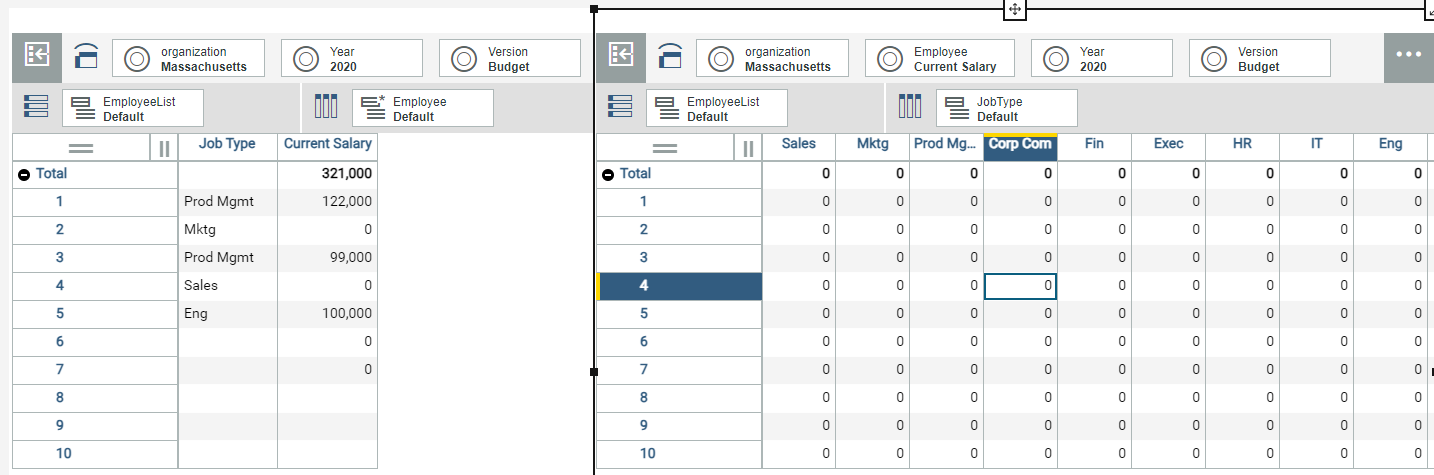Open the Version Budget selector in the left view
The width and height of the screenshot is (1434, 475).
click(x=510, y=59)
